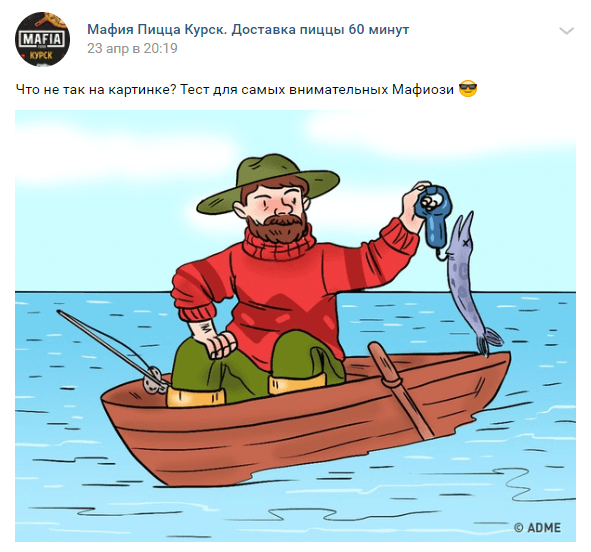Open the post timestamp 23 апр в 20:19
The width and height of the screenshot is (591, 552).
coord(132,49)
